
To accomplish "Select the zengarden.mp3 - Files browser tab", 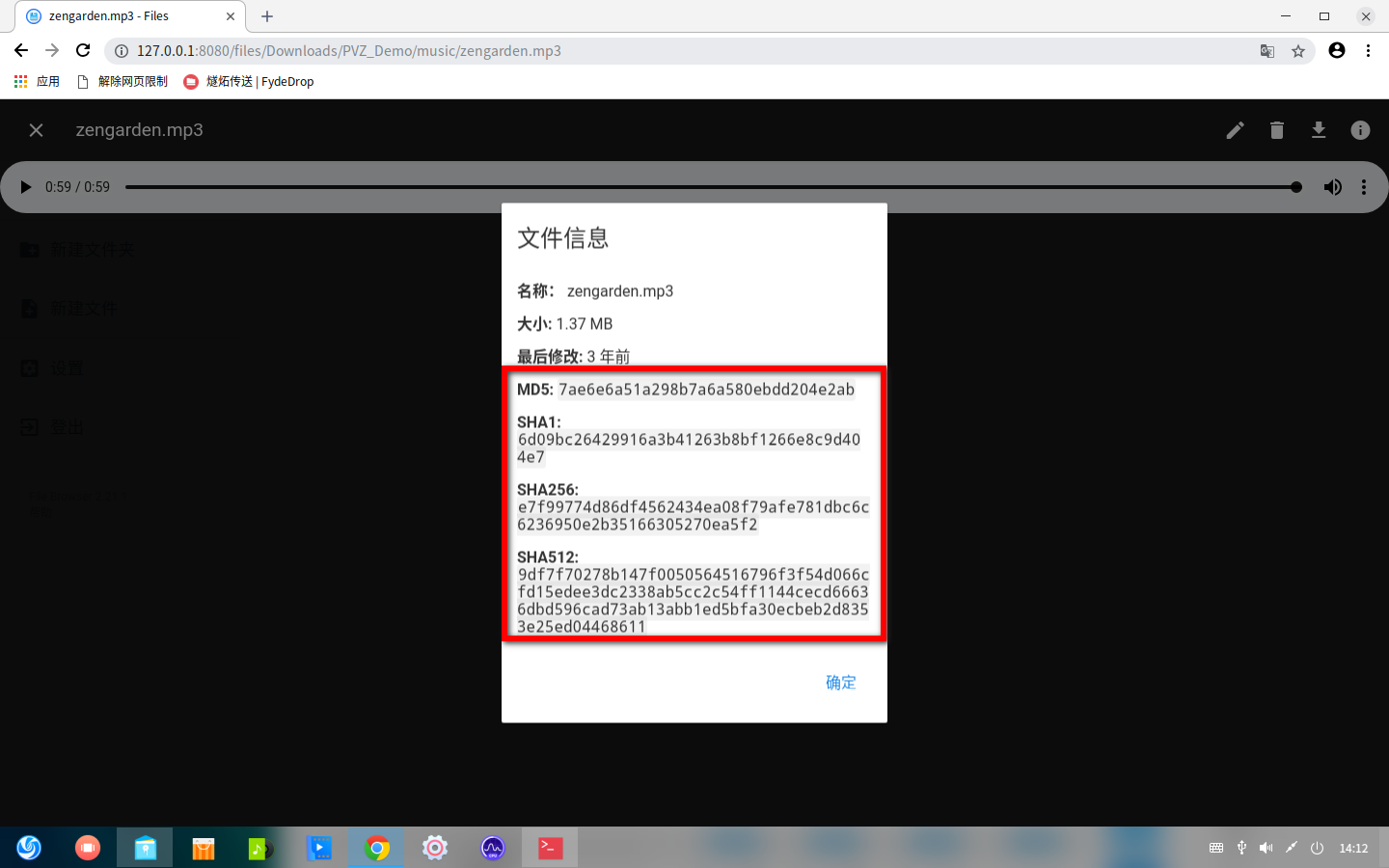I will tap(130, 16).
